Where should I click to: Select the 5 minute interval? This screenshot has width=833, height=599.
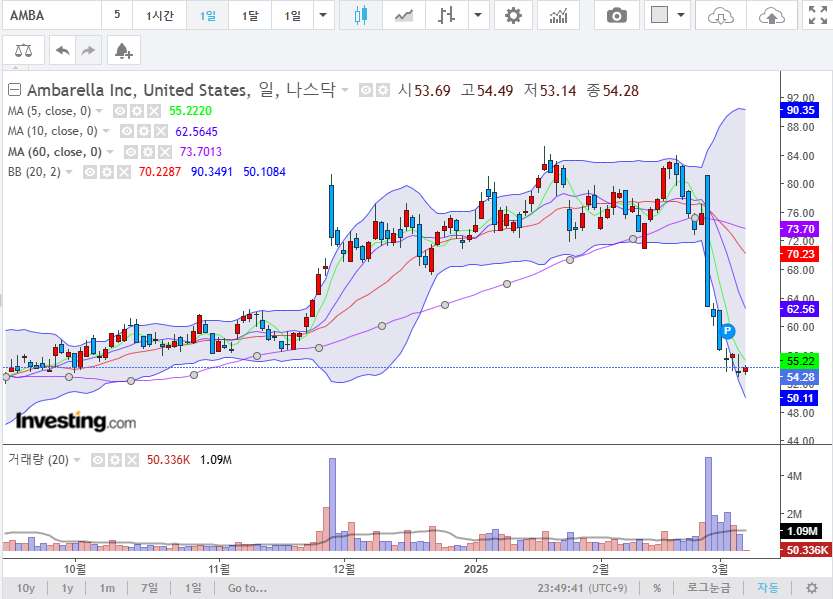pyautogui.click(x=117, y=15)
